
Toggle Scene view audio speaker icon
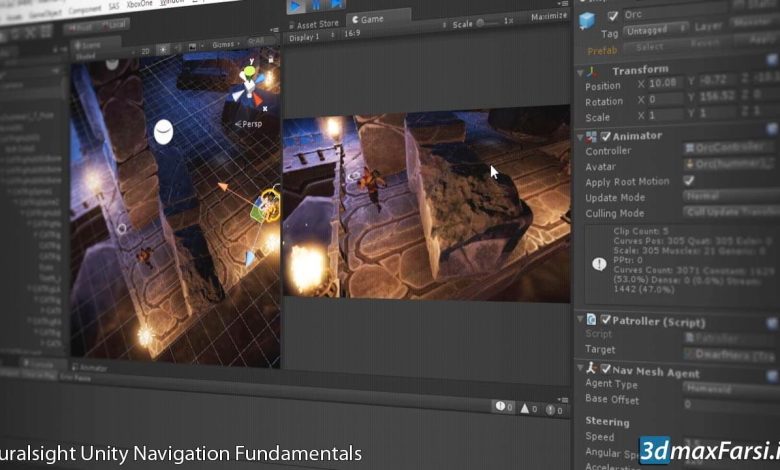(178, 48)
